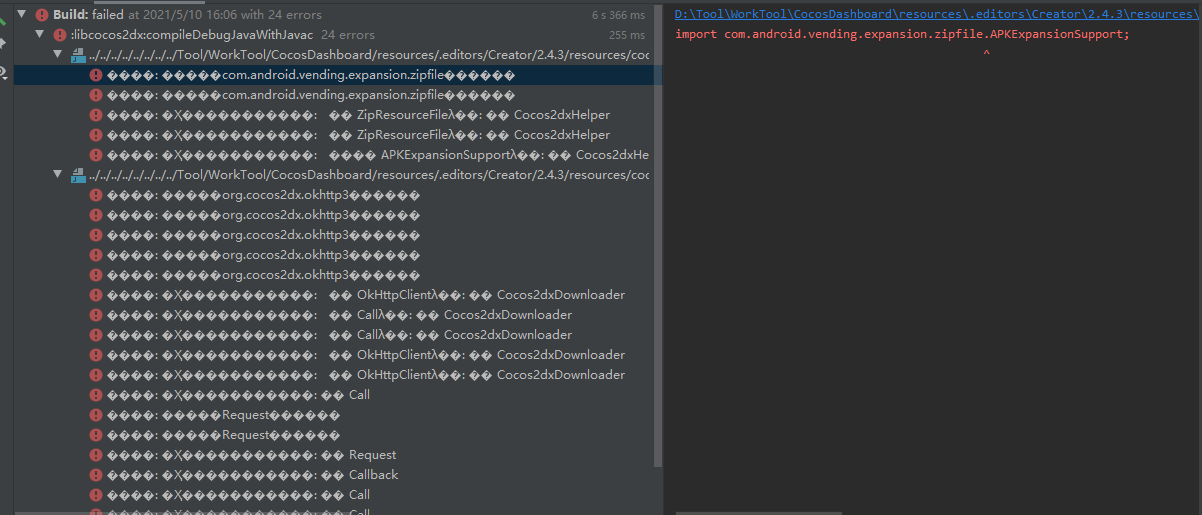Click the pin tab icon in left strip
Screen dimensions: 1202x515
click(3, 43)
